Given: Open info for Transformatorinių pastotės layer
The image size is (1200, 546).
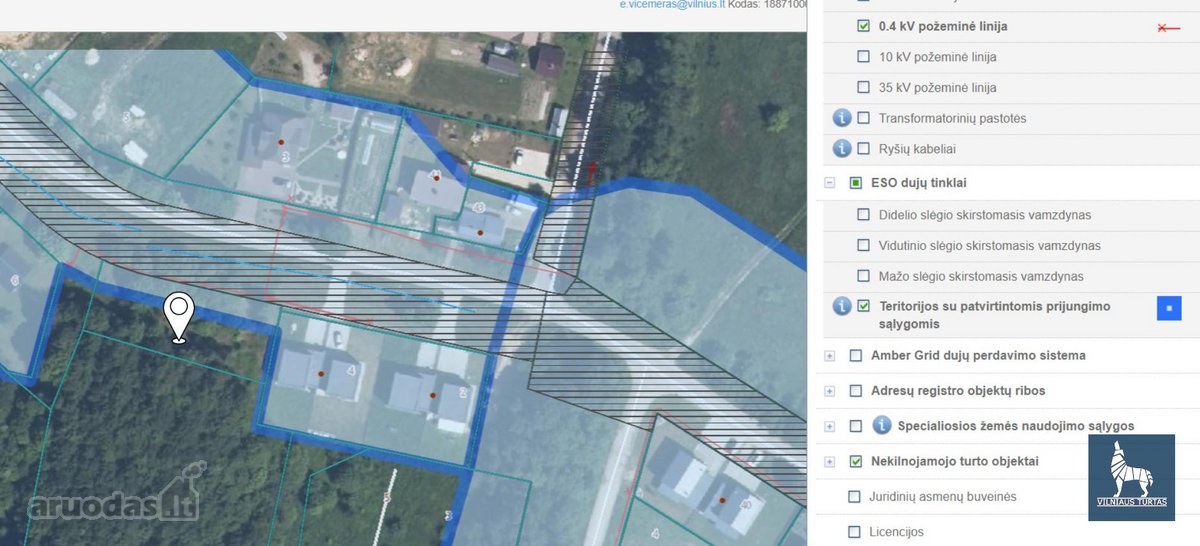Looking at the screenshot, I should click(842, 118).
